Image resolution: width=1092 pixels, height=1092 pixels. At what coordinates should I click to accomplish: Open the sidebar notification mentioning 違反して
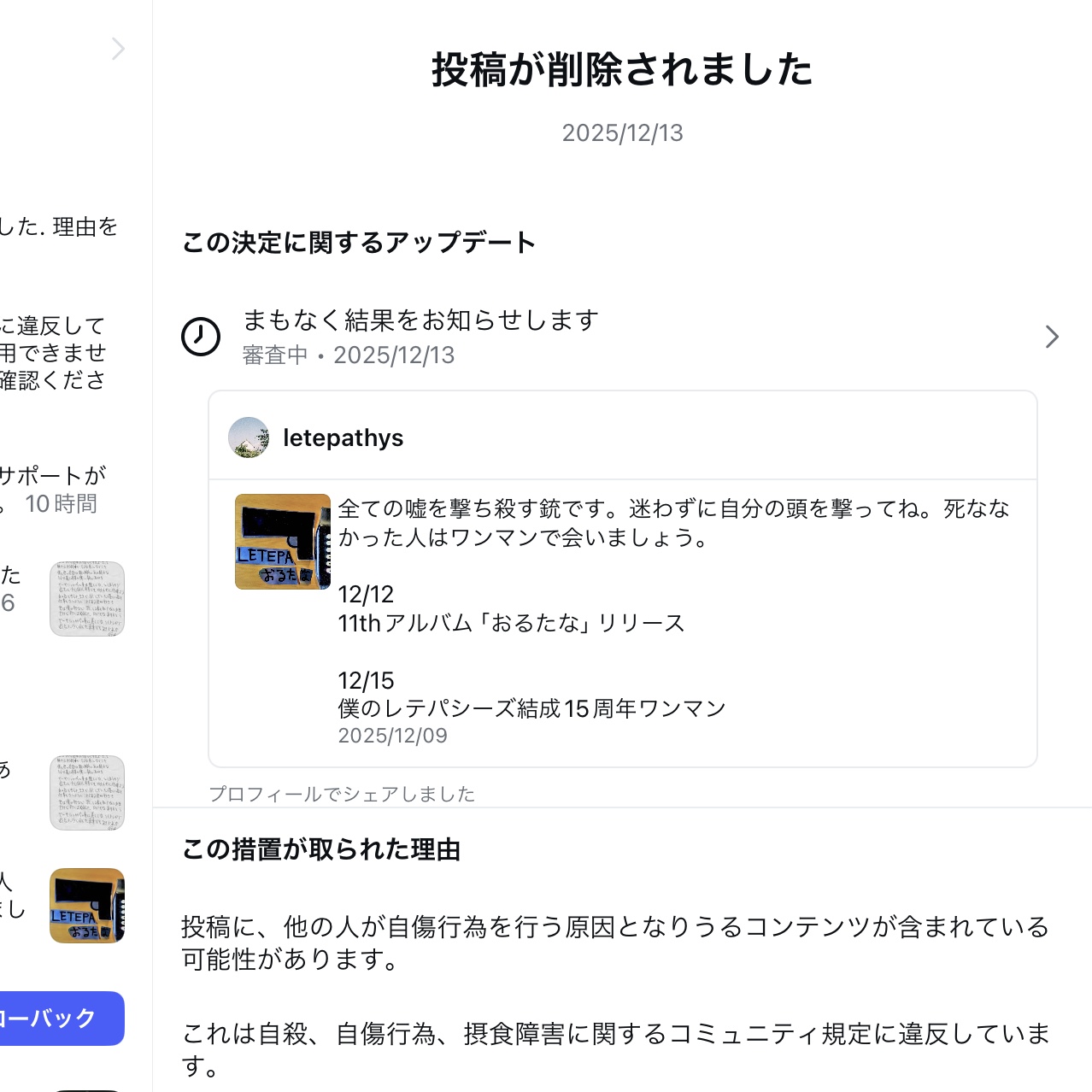point(53,352)
